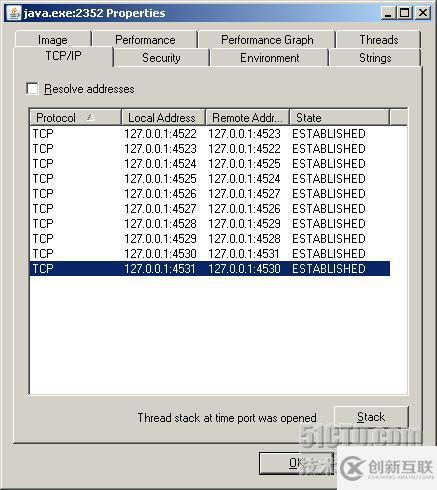
Task: Click the Protocol column sort arrow
Action: pos(91,117)
